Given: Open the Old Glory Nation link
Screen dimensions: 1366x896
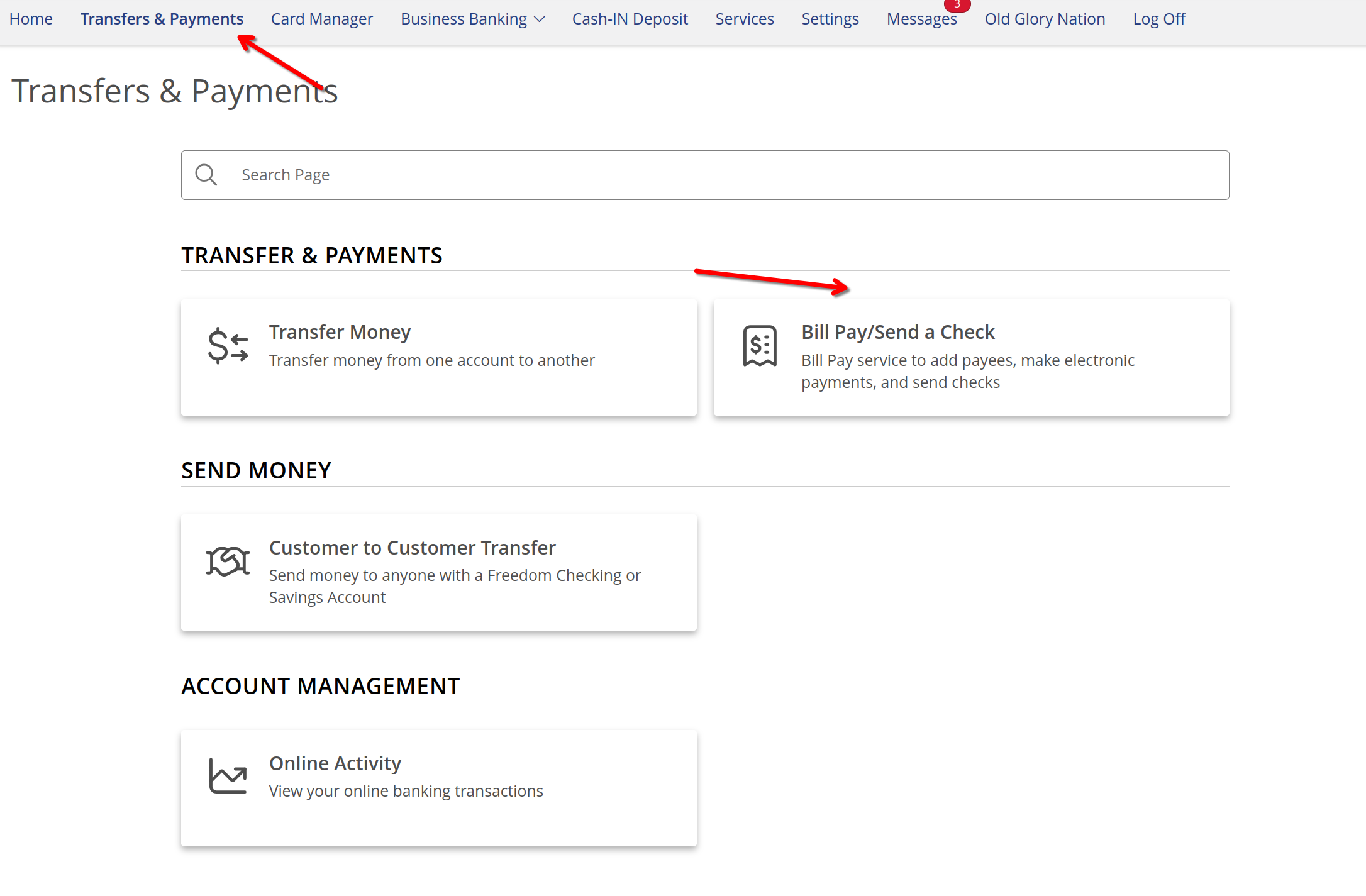Looking at the screenshot, I should (x=1045, y=19).
